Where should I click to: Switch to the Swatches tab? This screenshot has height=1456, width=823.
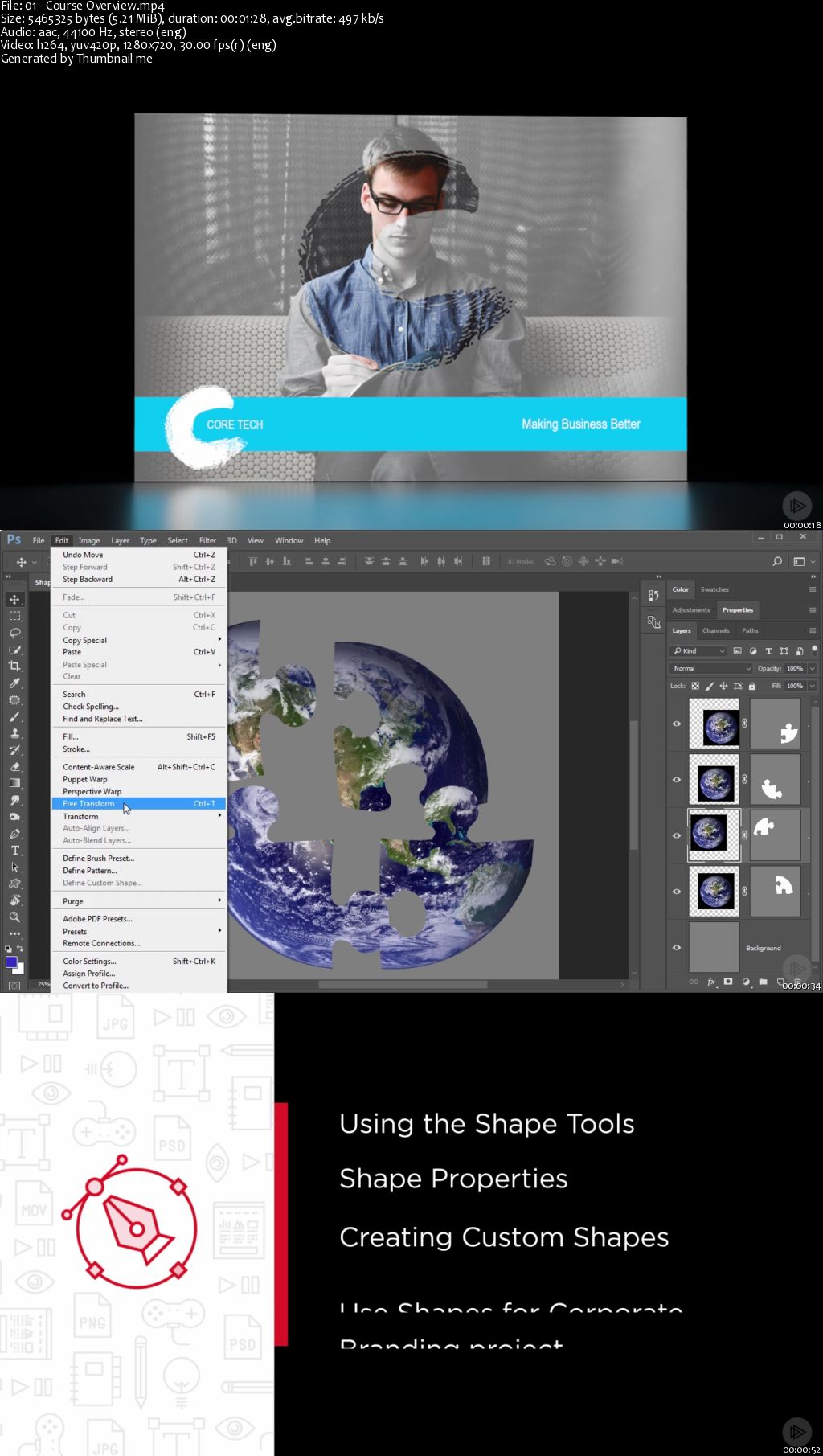click(714, 589)
